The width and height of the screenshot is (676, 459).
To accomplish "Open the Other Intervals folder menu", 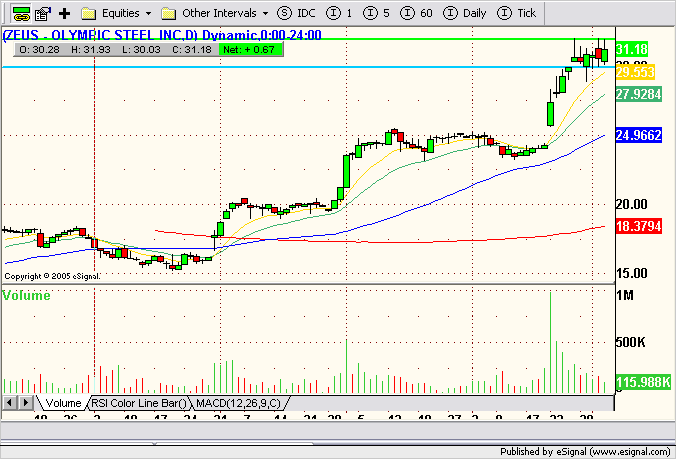I will tap(215, 13).
